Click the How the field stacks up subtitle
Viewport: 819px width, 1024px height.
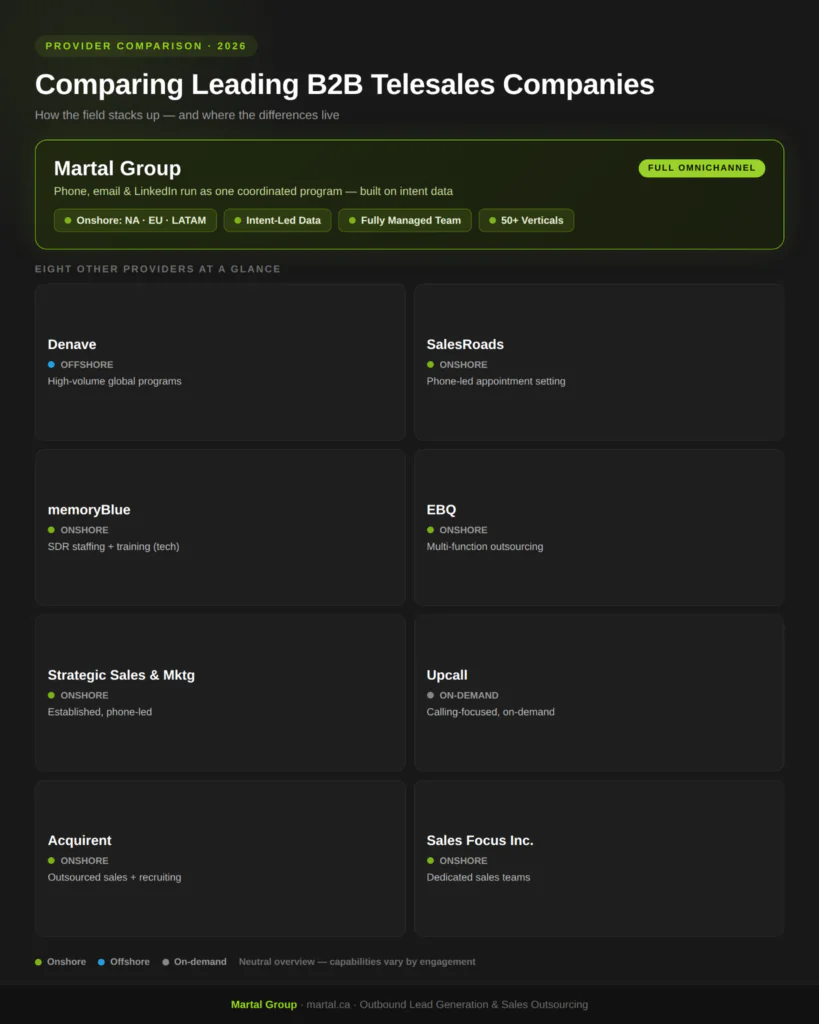pyautogui.click(x=187, y=115)
